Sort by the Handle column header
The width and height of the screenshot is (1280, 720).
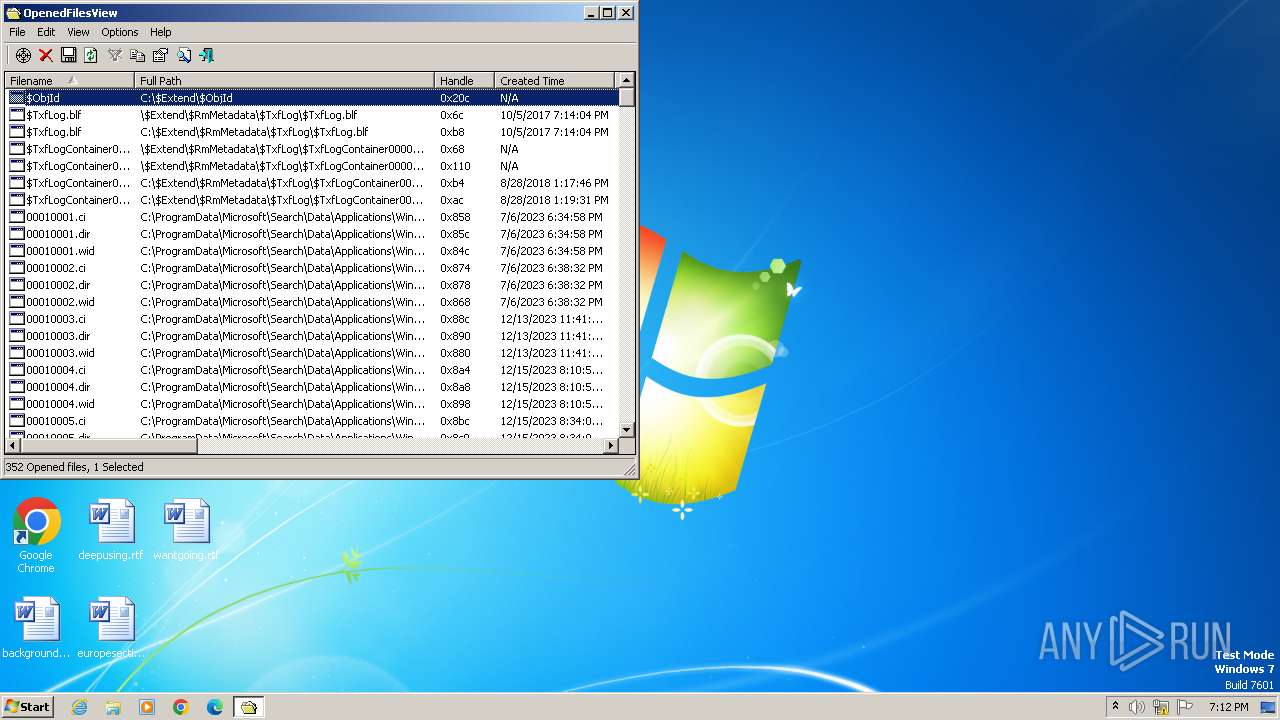pos(465,80)
